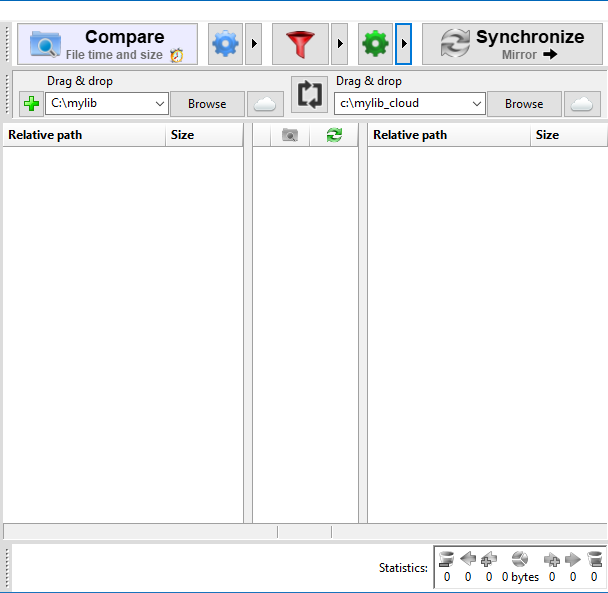Image resolution: width=608 pixels, height=593 pixels.
Task: Start the Compare folders operation
Action: [107, 44]
